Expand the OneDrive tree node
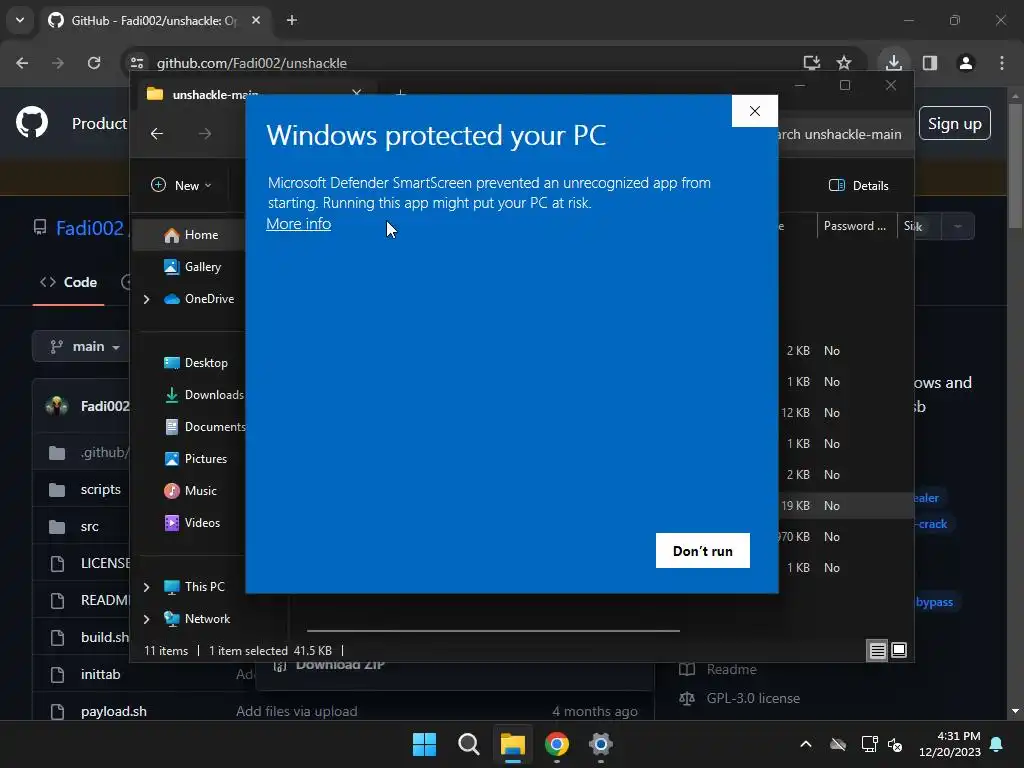The width and height of the screenshot is (1024, 768). point(146,299)
